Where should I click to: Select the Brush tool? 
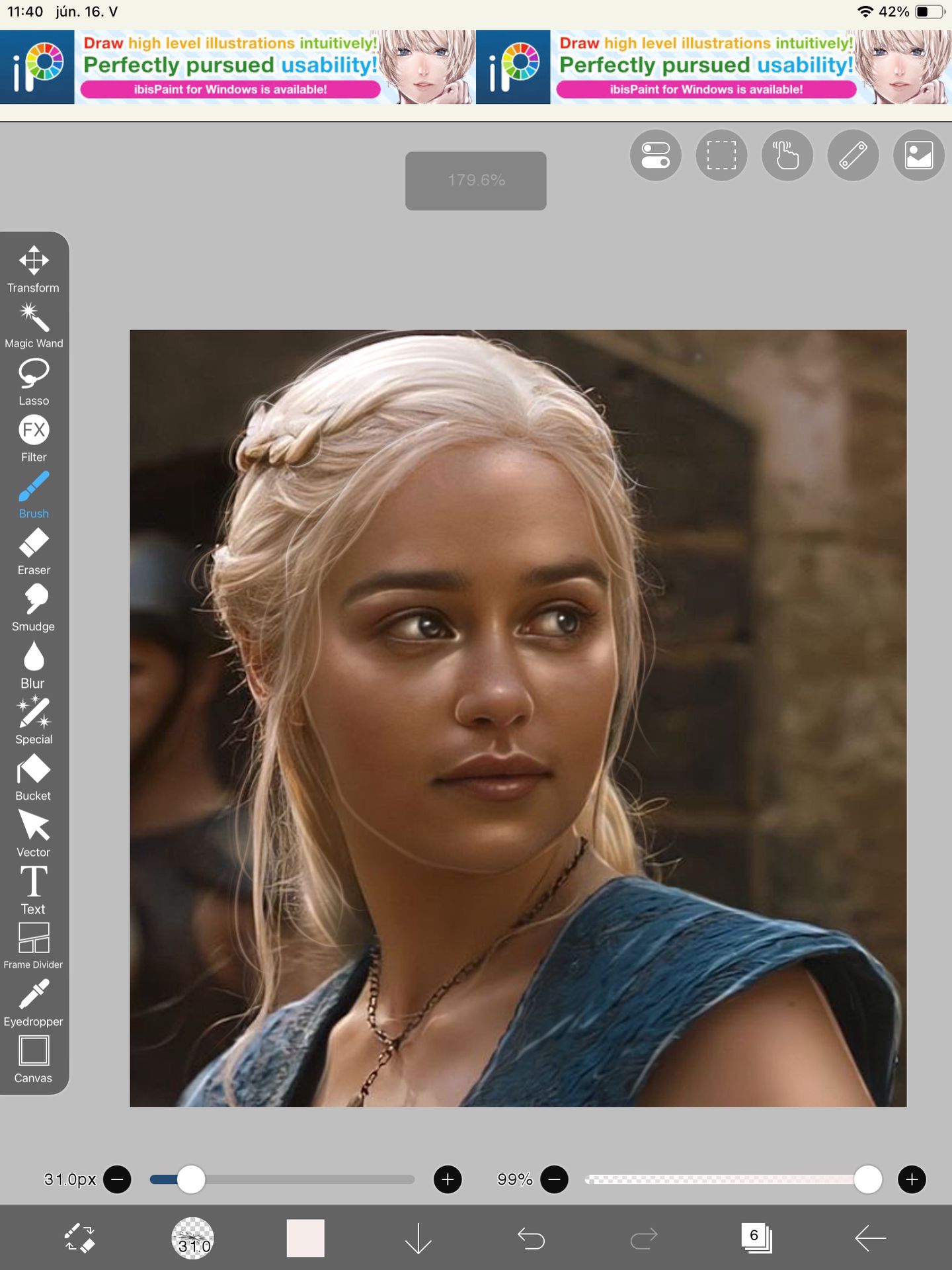[x=34, y=495]
